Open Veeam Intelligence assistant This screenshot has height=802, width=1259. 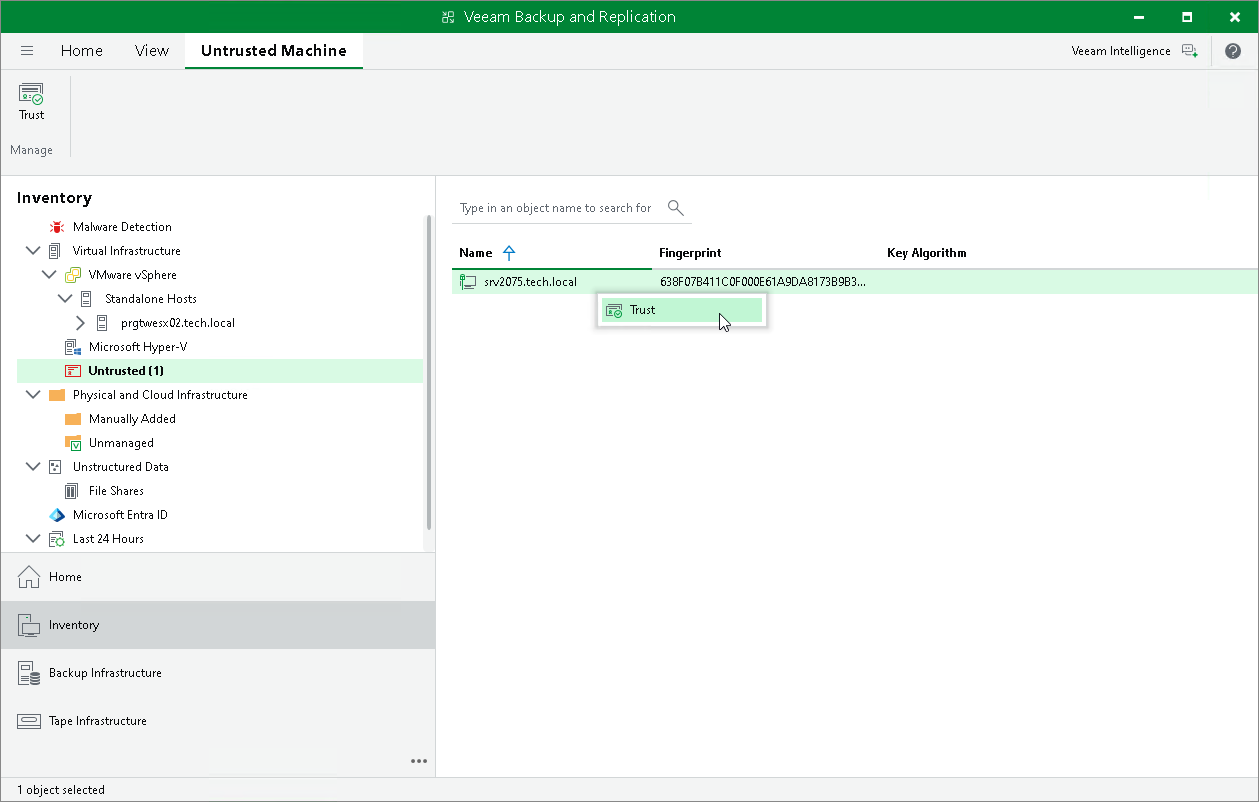coord(1134,51)
